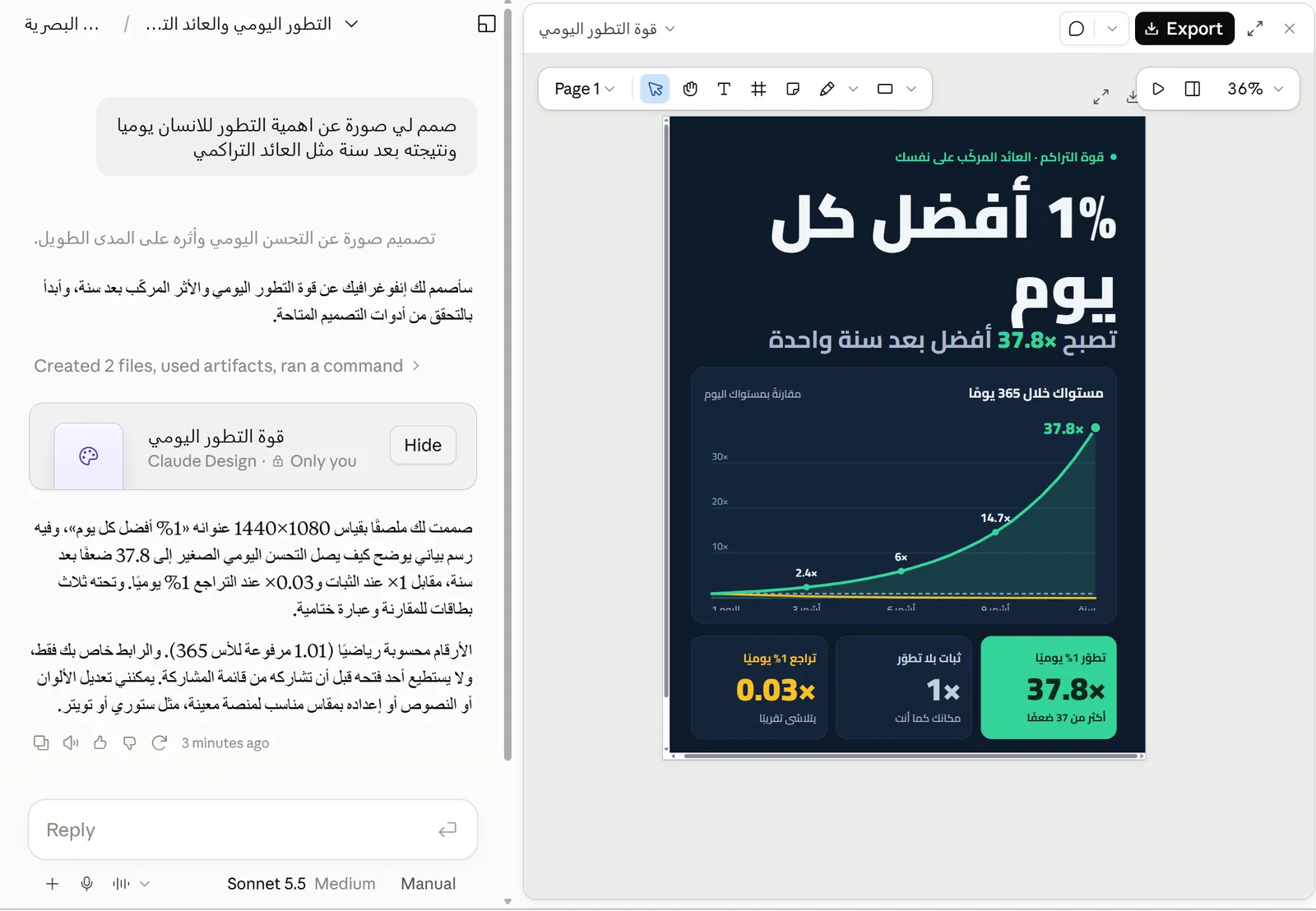Hide the artifact with Hide button
Image resolution: width=1316 pixels, height=911 pixels.
(423, 445)
